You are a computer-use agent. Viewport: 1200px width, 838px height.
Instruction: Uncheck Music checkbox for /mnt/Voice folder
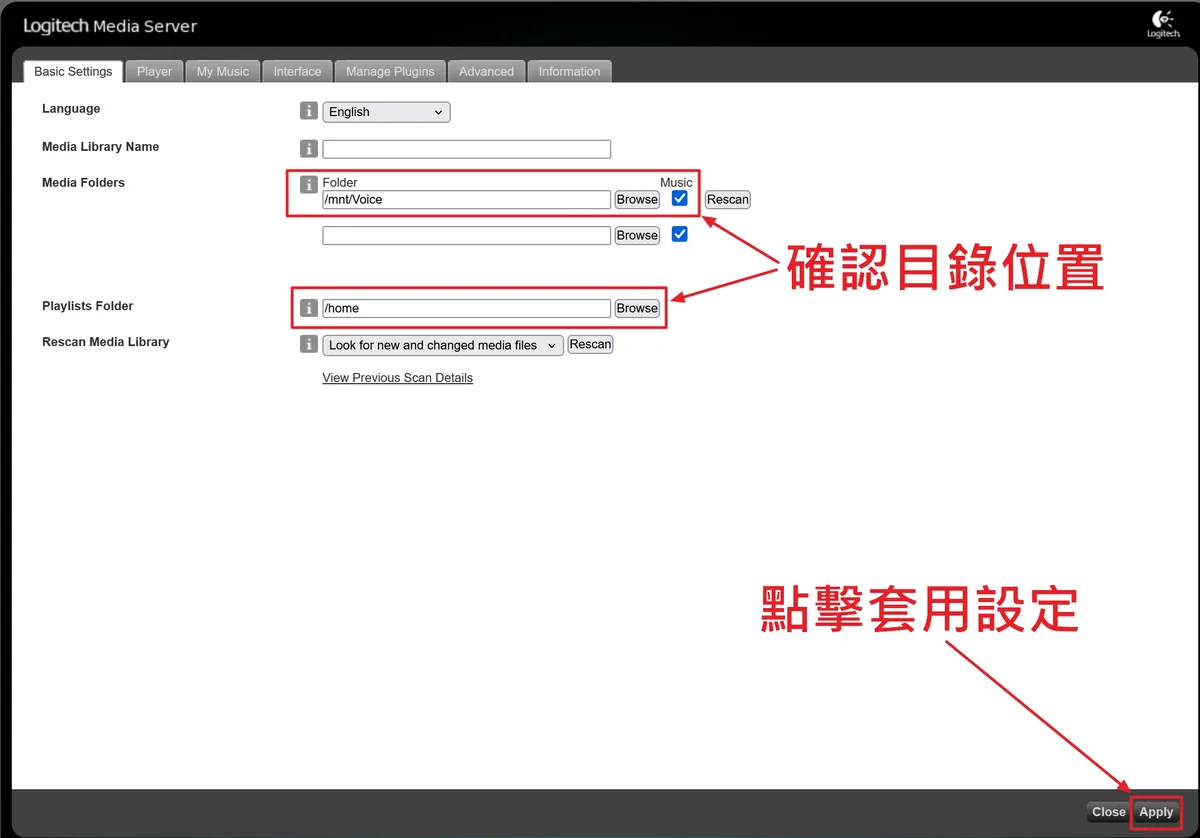point(680,198)
